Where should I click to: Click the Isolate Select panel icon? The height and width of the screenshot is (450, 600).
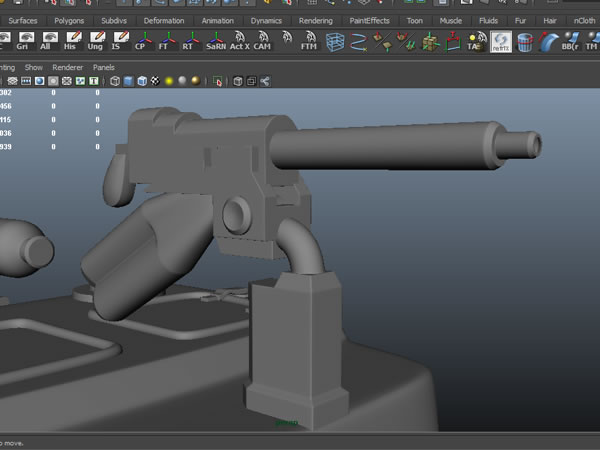tap(218, 81)
